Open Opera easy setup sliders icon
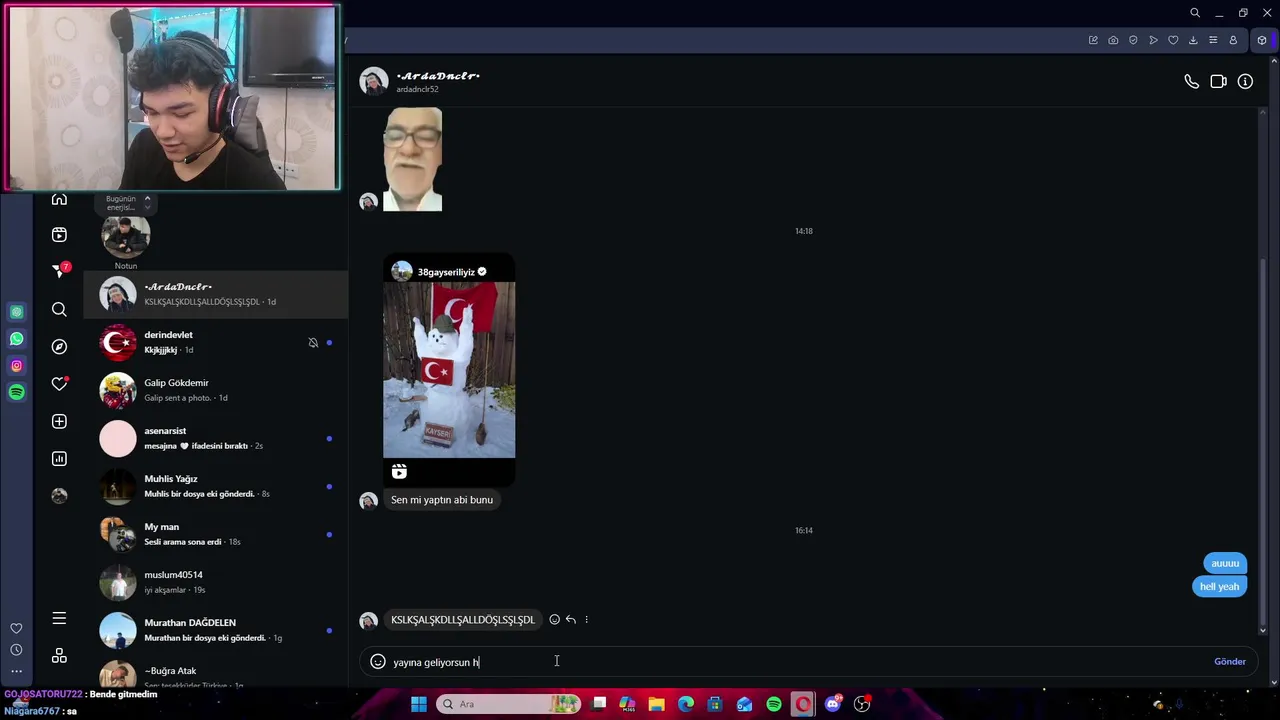Screen dimensions: 1280x720 [1213, 40]
